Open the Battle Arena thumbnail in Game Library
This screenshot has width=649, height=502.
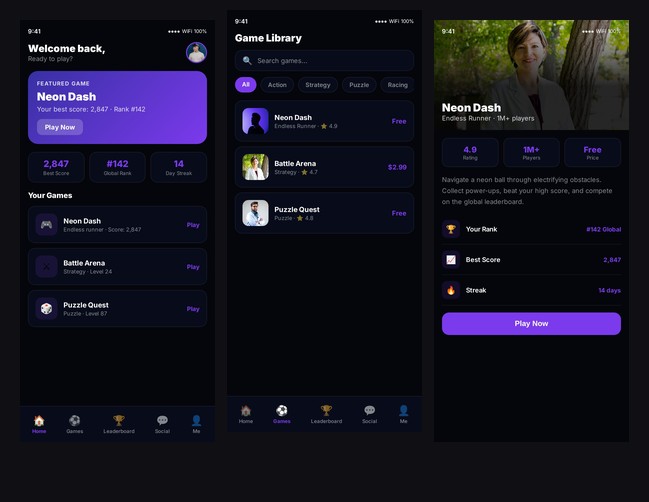coord(255,167)
